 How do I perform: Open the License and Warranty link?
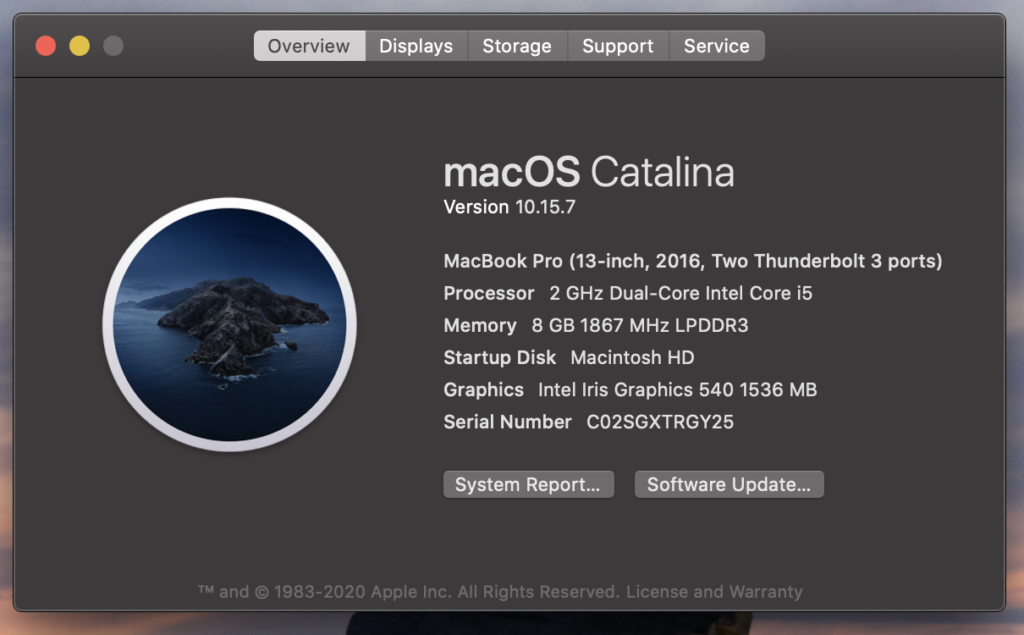tap(714, 592)
